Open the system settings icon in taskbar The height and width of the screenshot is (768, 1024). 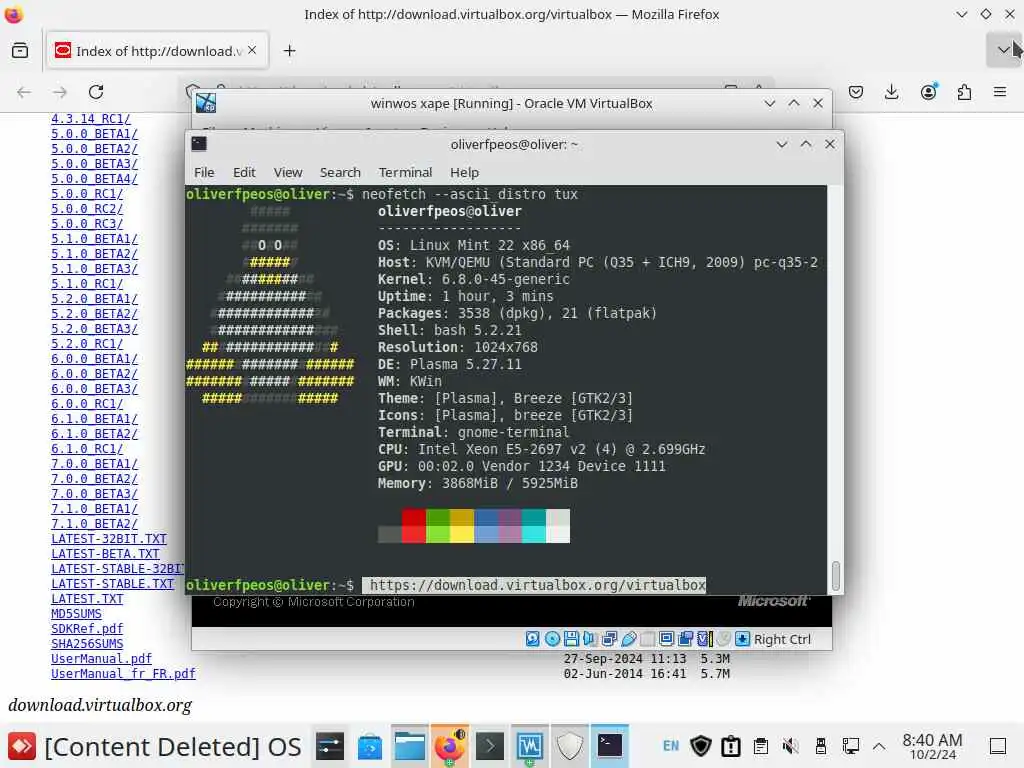click(330, 746)
